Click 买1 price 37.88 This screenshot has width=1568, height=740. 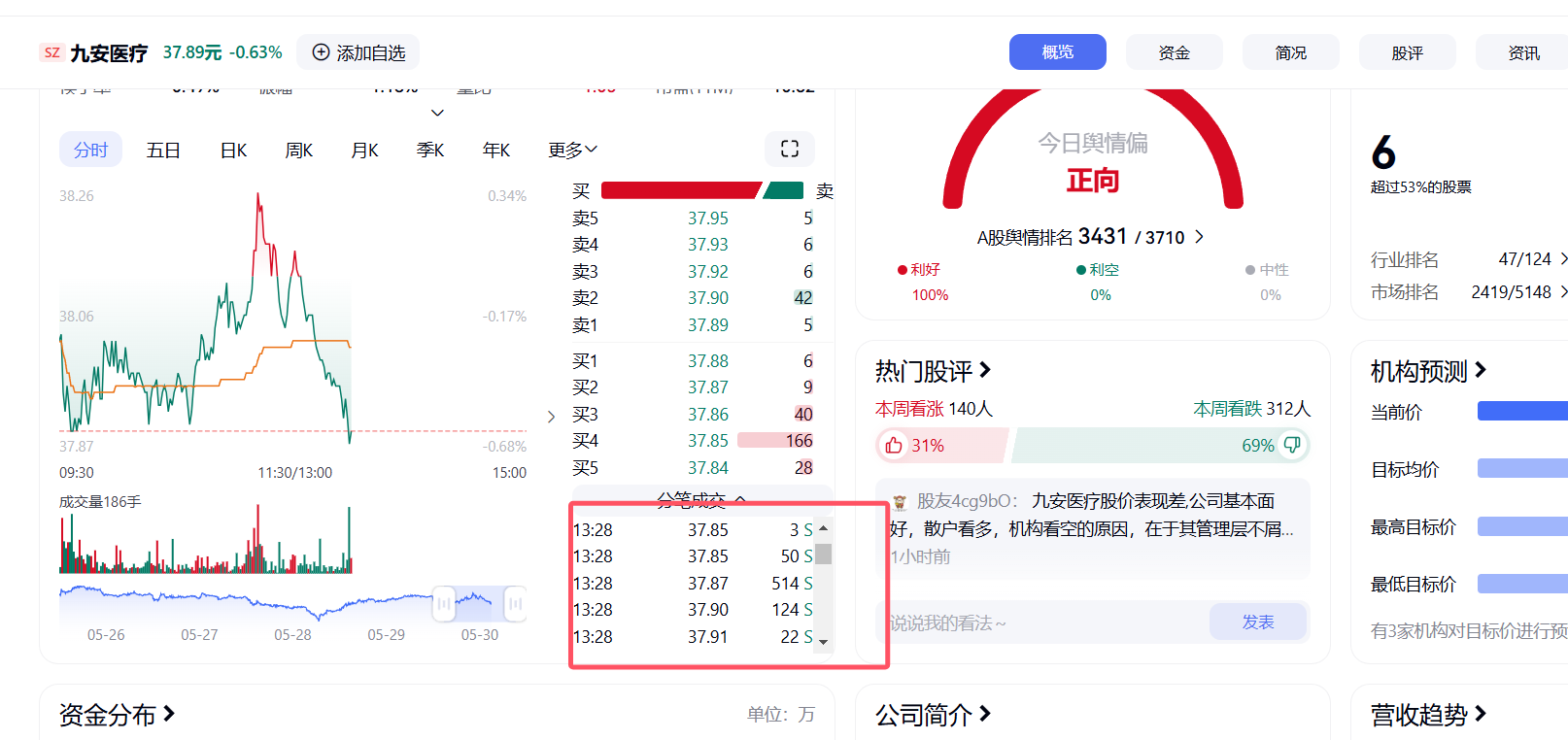pyautogui.click(x=708, y=361)
